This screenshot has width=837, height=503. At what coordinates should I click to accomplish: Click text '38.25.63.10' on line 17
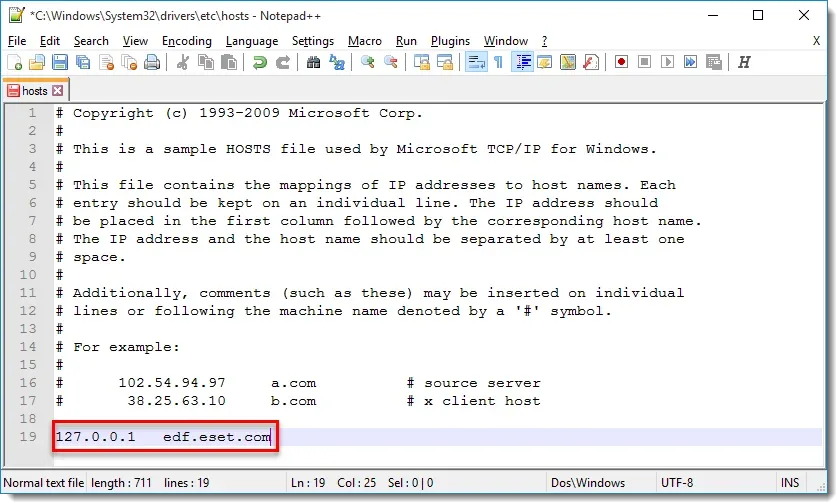point(176,401)
